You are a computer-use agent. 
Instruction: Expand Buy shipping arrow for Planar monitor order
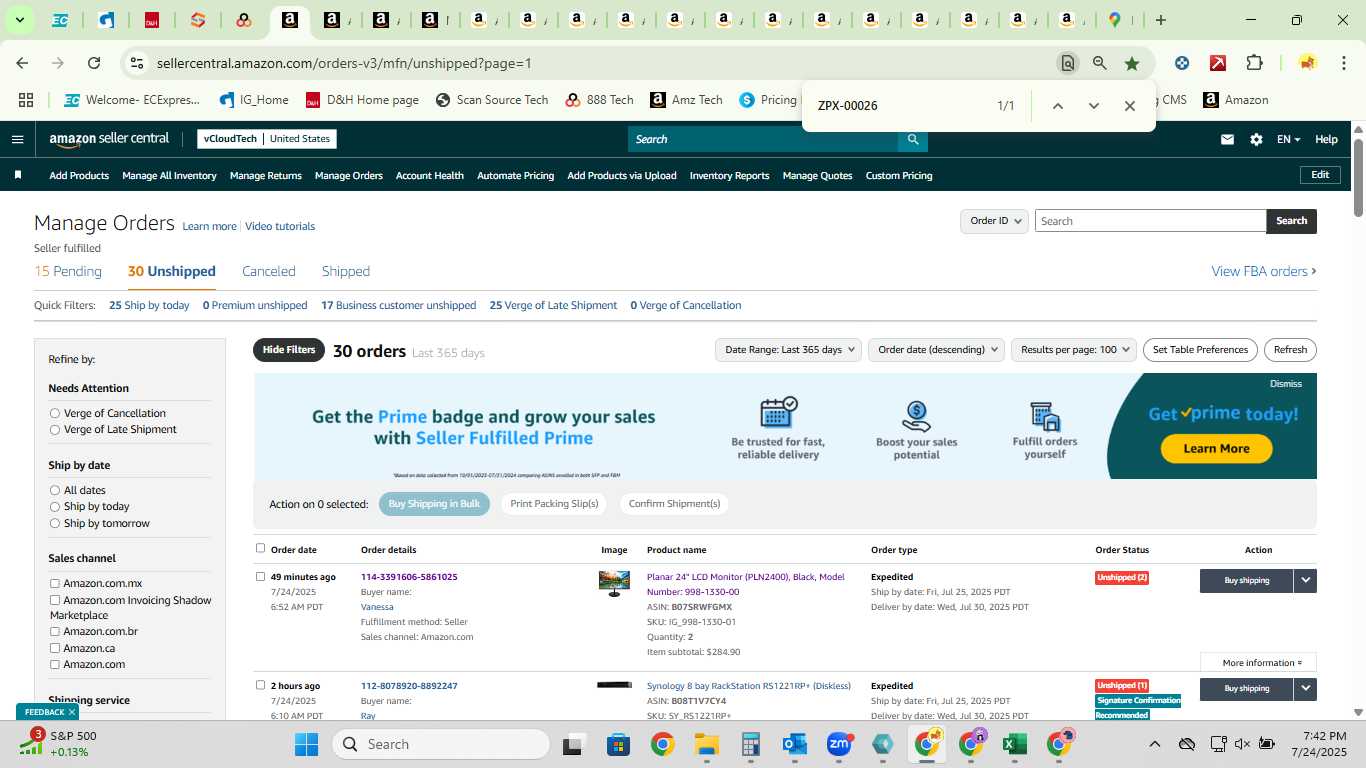click(x=1305, y=580)
